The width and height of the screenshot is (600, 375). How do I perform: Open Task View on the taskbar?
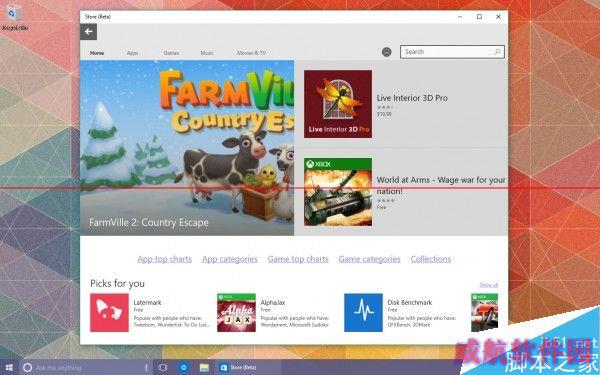[x=163, y=368]
